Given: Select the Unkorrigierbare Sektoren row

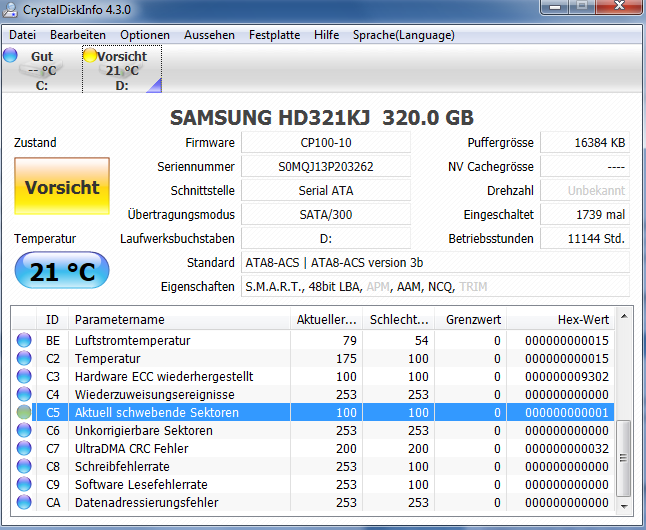Looking at the screenshot, I should click(313, 430).
